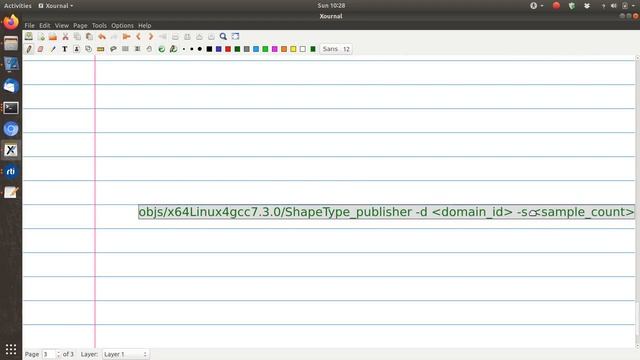Open a file using the Open icon
The image size is (640, 360).
pyautogui.click(x=53, y=36)
